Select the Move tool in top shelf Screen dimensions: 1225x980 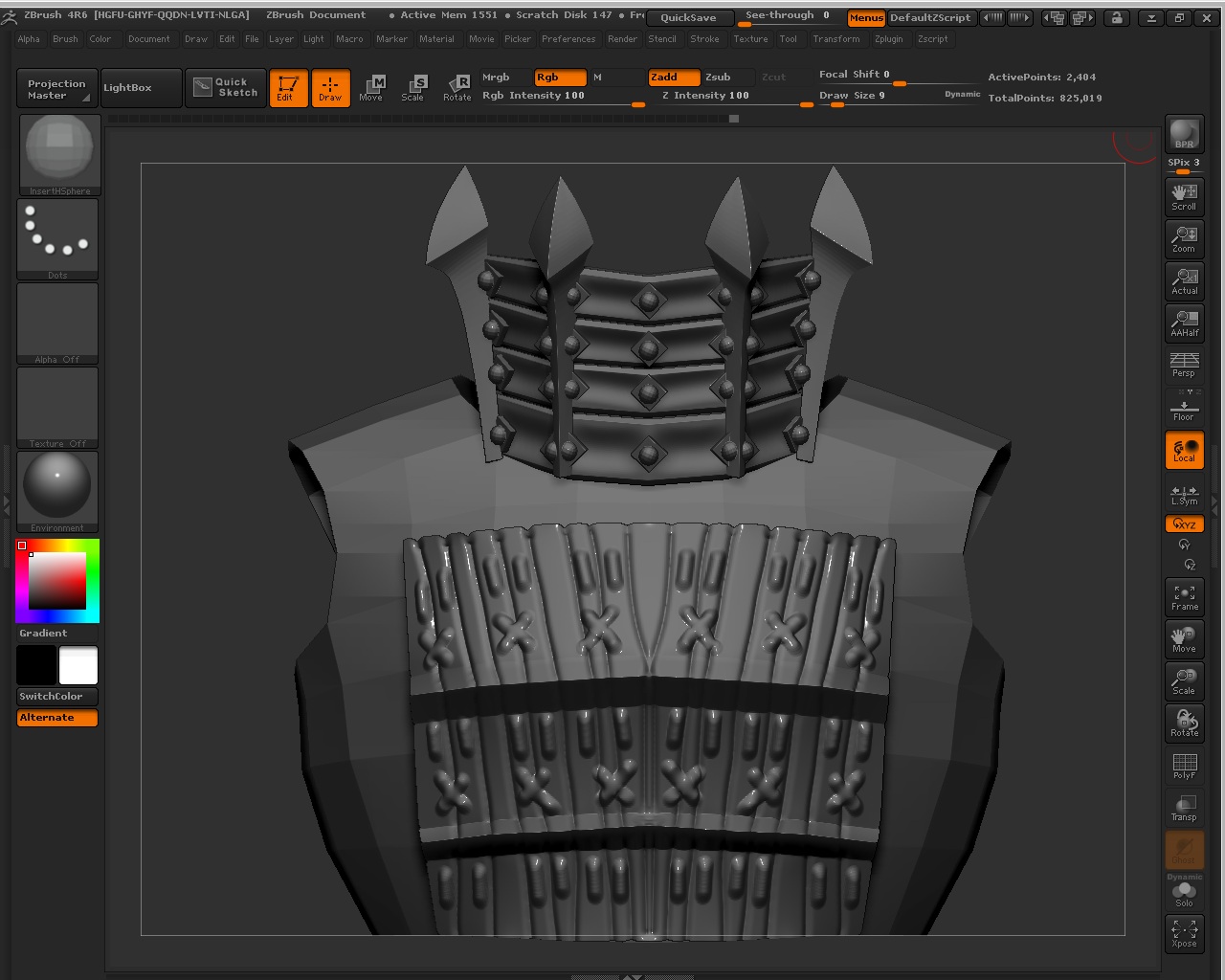point(371,88)
